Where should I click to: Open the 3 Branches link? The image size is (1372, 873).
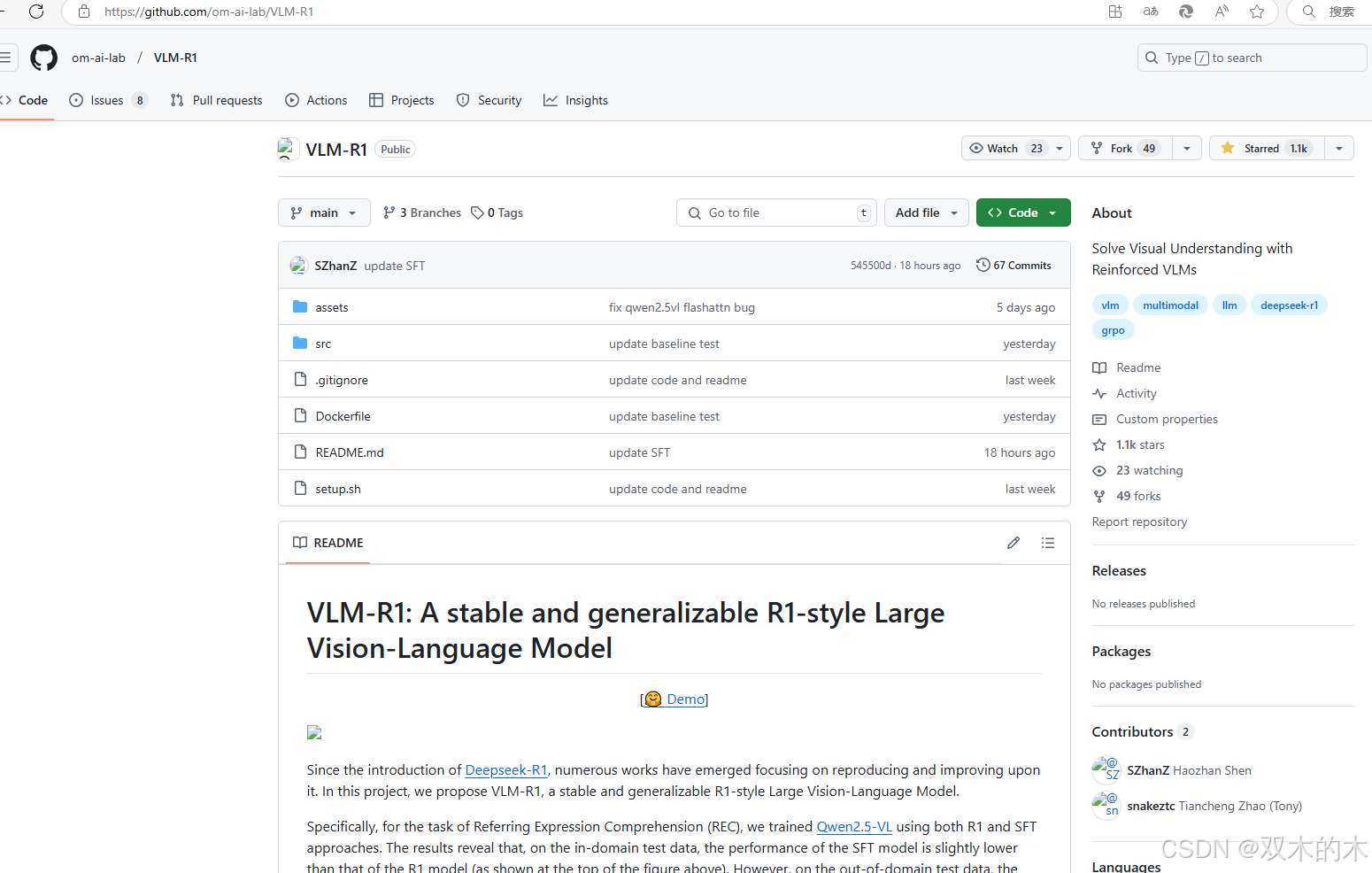(x=422, y=212)
